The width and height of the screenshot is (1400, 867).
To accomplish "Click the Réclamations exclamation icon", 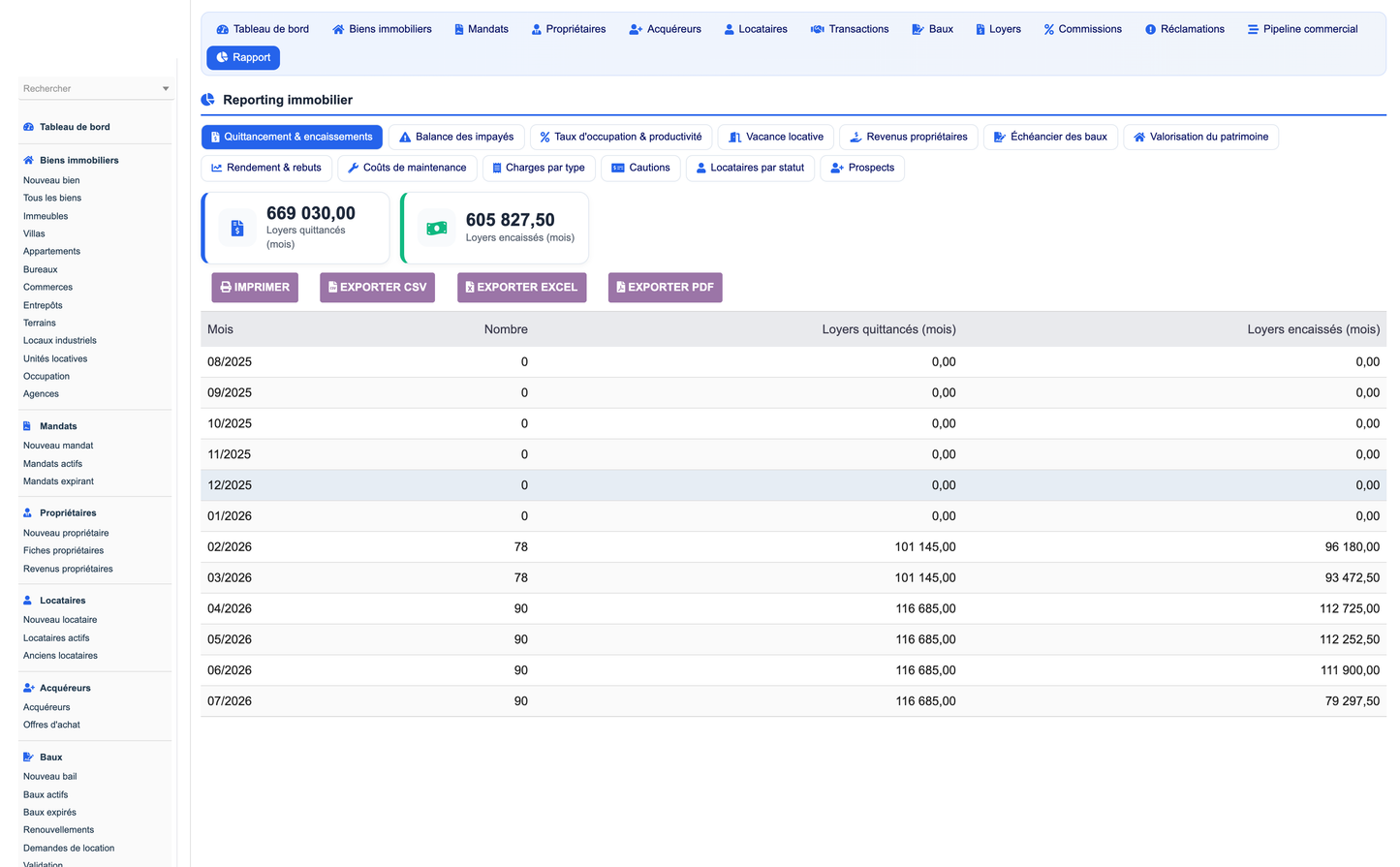I will tap(1151, 29).
